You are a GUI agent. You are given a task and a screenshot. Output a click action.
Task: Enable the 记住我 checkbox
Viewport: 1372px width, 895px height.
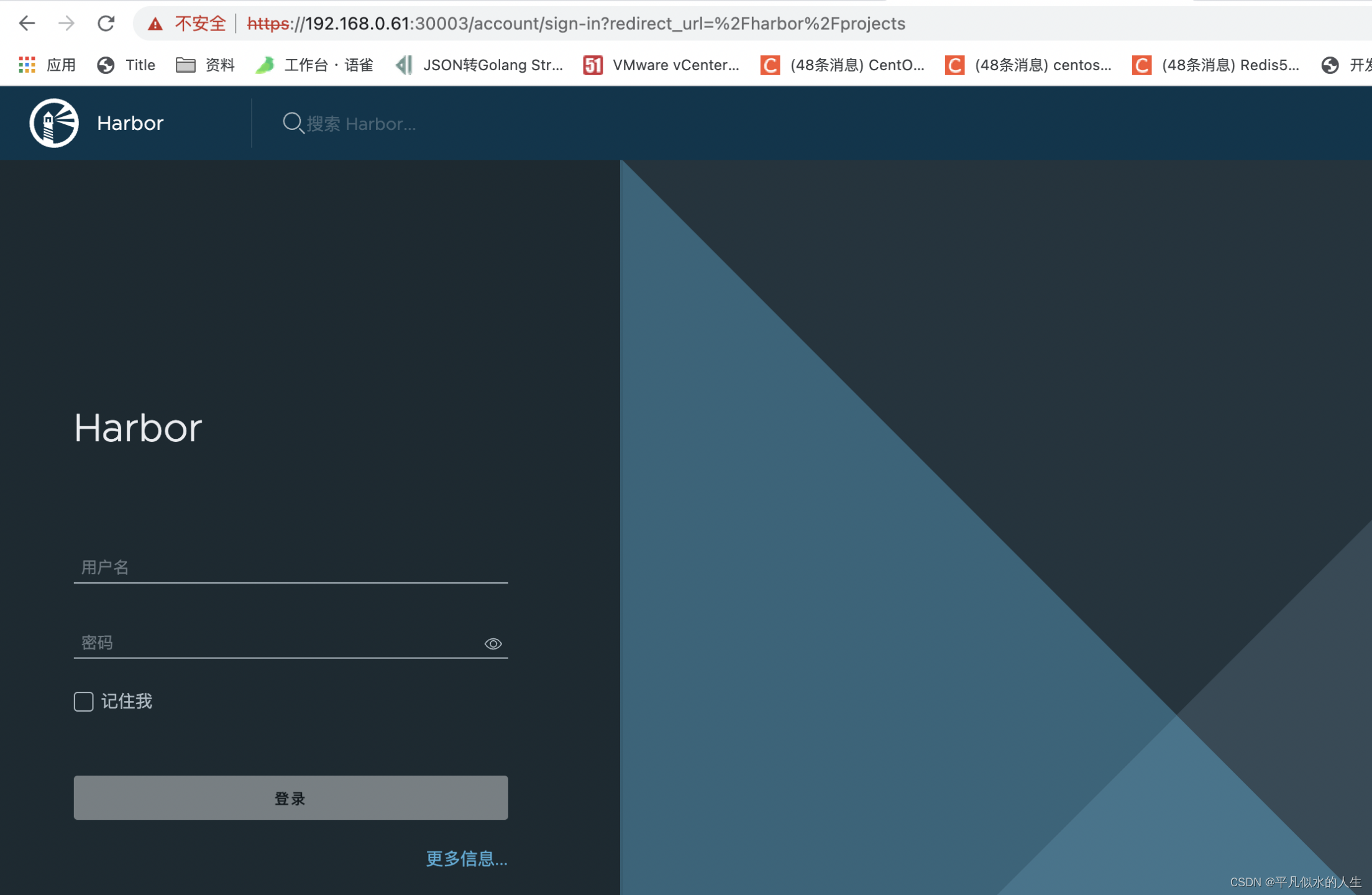click(84, 702)
